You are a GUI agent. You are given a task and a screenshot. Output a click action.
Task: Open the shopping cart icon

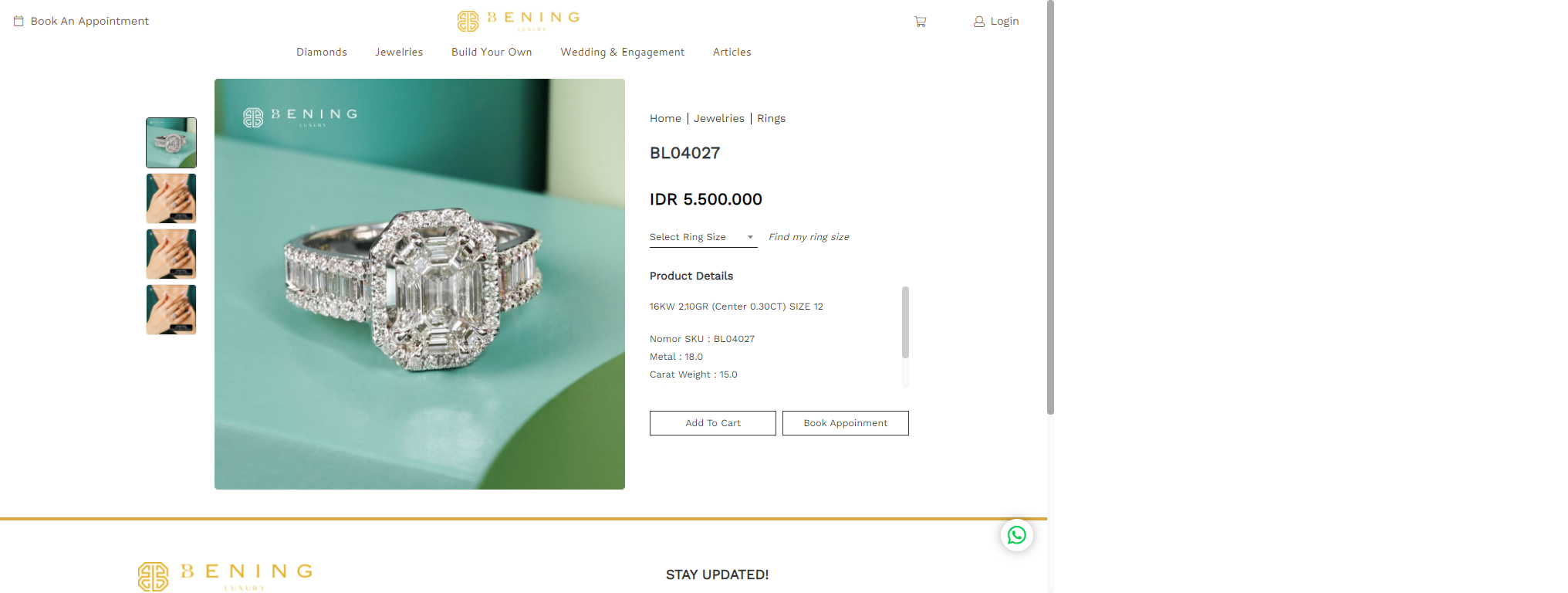920,22
